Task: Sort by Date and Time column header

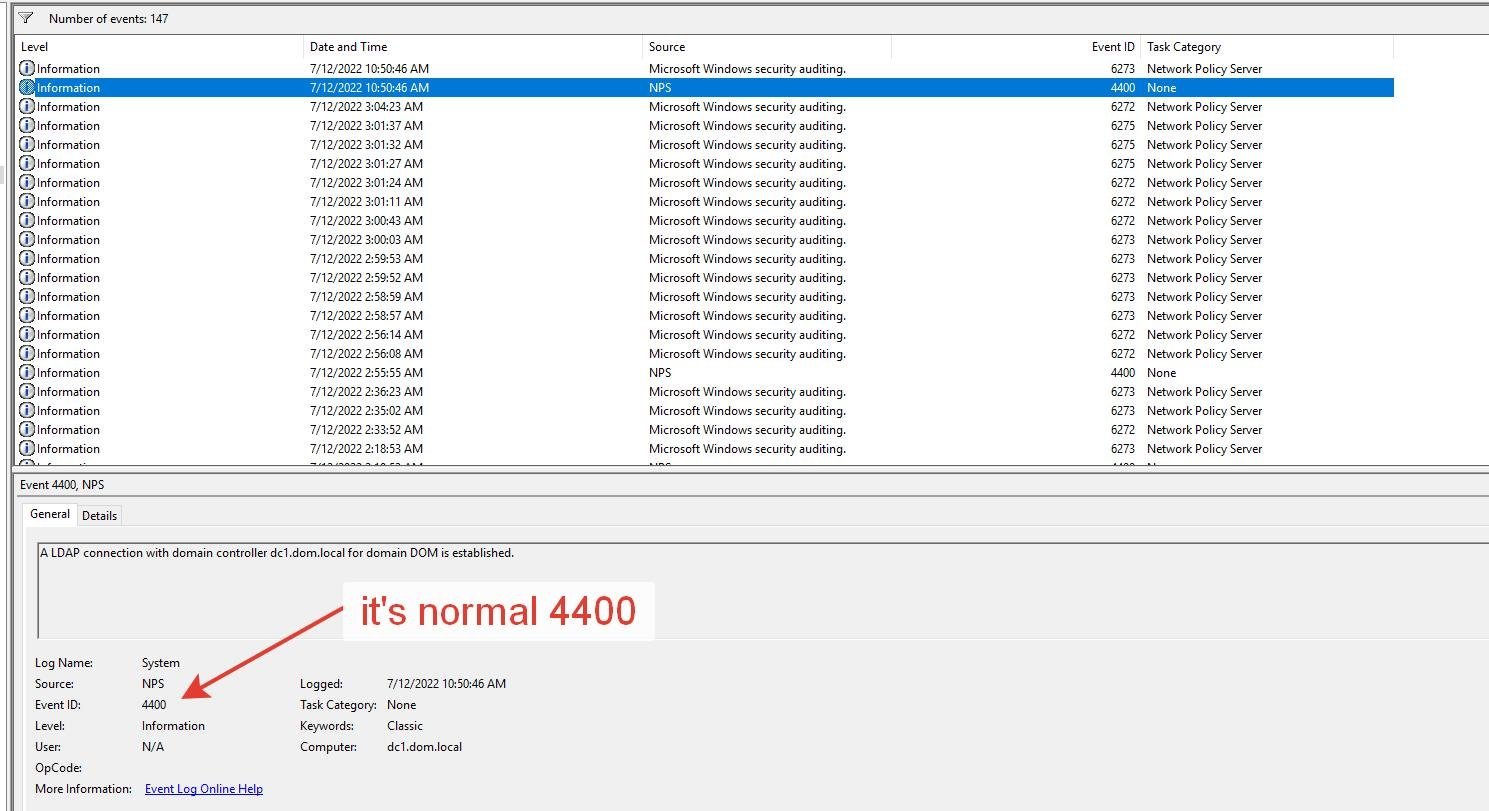Action: [x=473, y=46]
